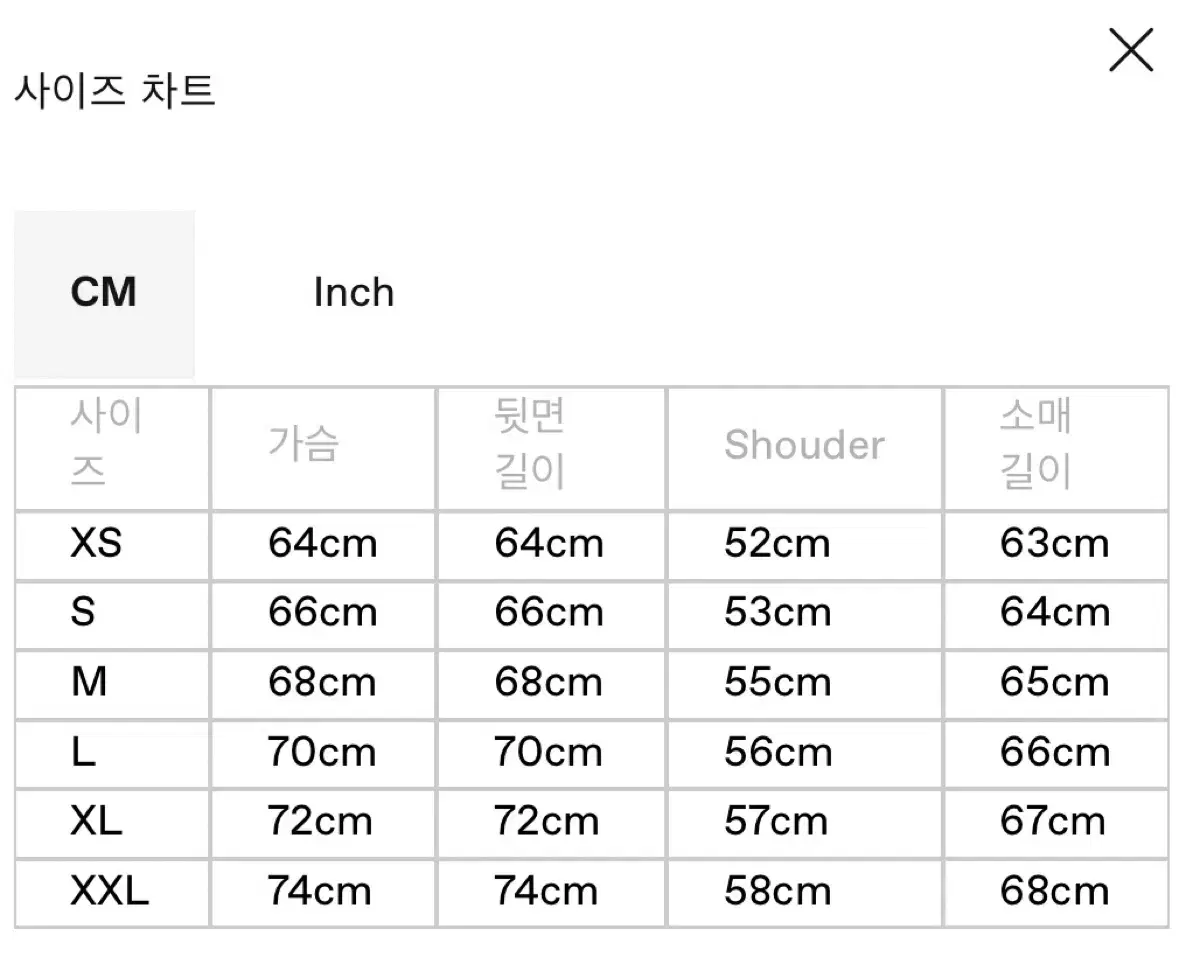Select the XL size row label
This screenshot has width=1200, height=971.
coord(96,822)
